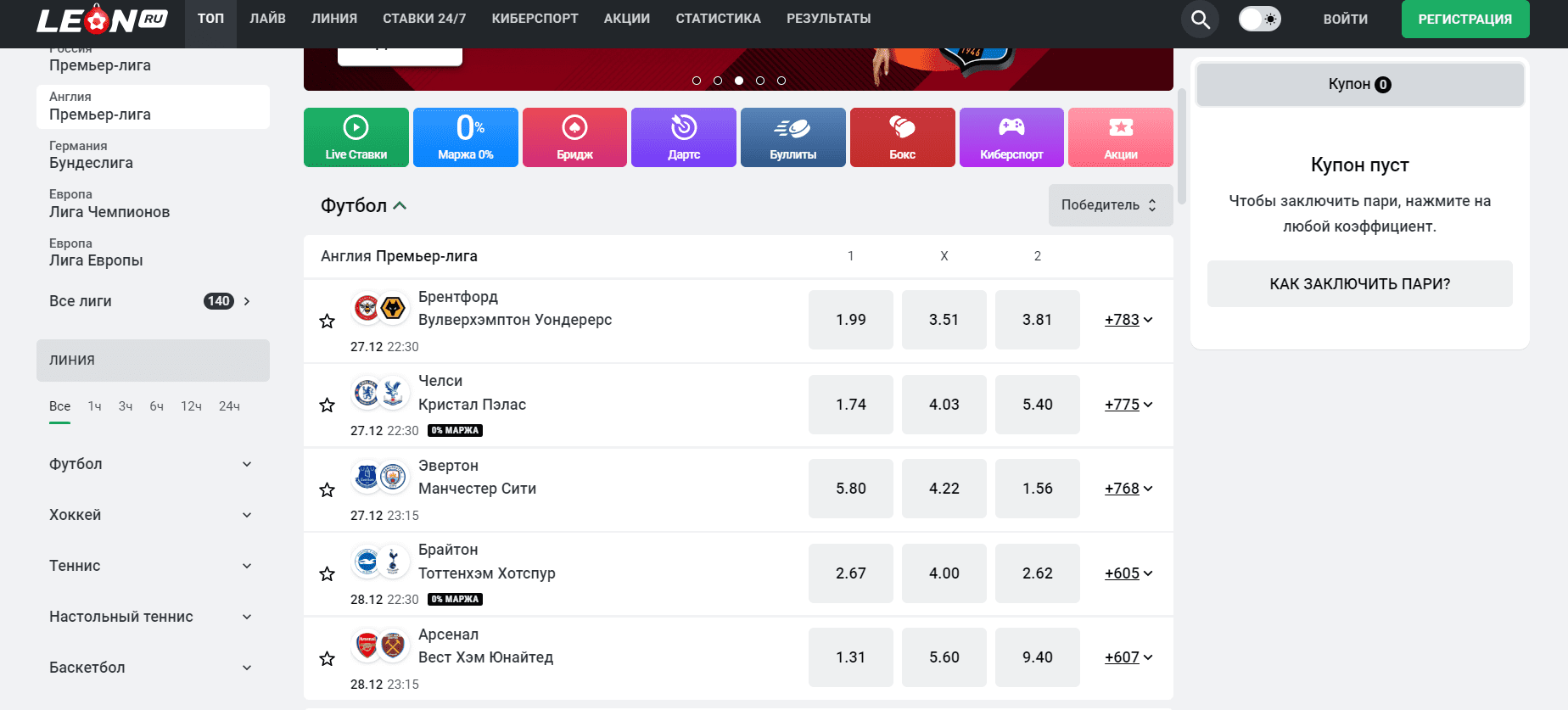Favorite the Эвертон match with star
1568x710 pixels.
point(327,489)
